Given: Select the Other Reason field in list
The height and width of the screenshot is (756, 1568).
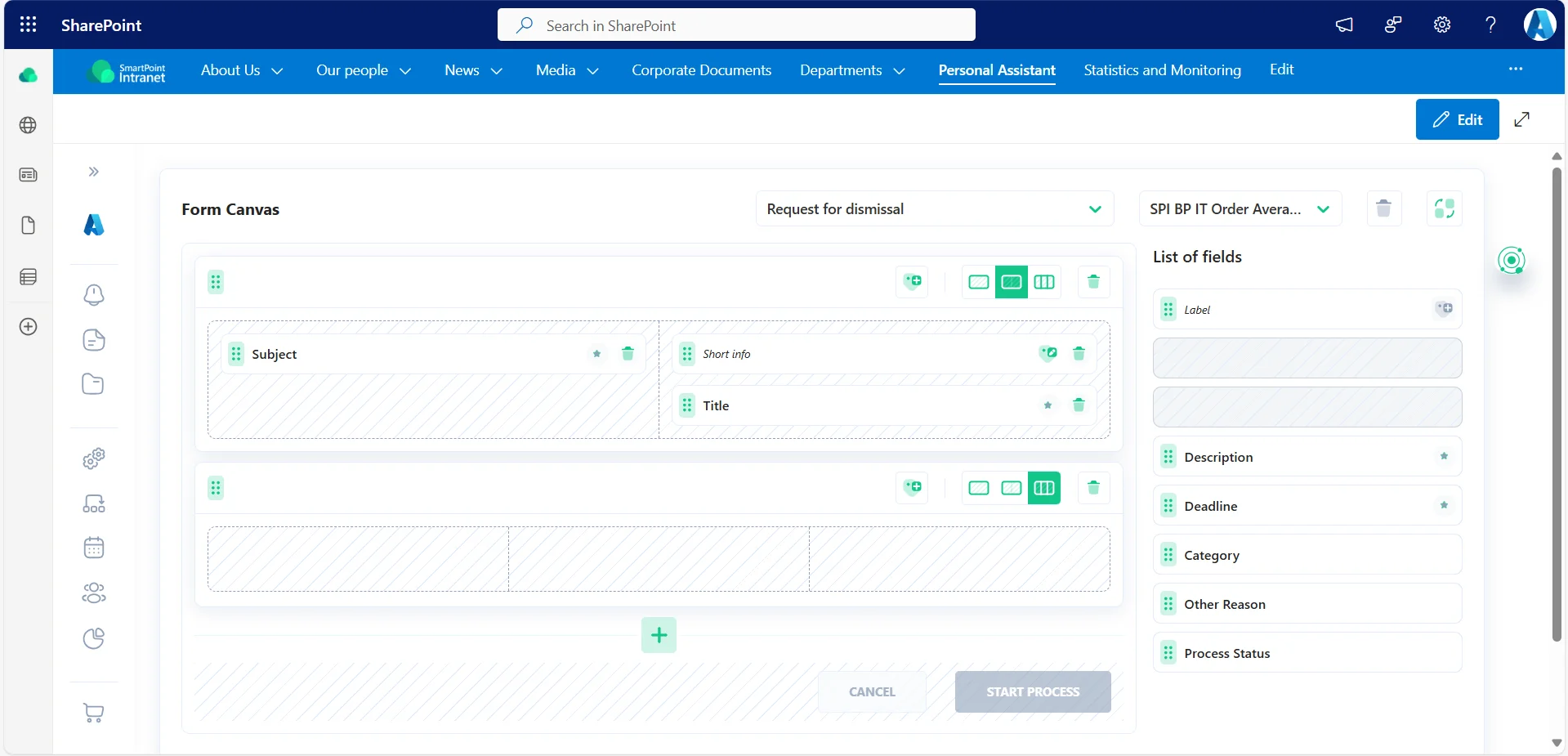Looking at the screenshot, I should 1307,604.
